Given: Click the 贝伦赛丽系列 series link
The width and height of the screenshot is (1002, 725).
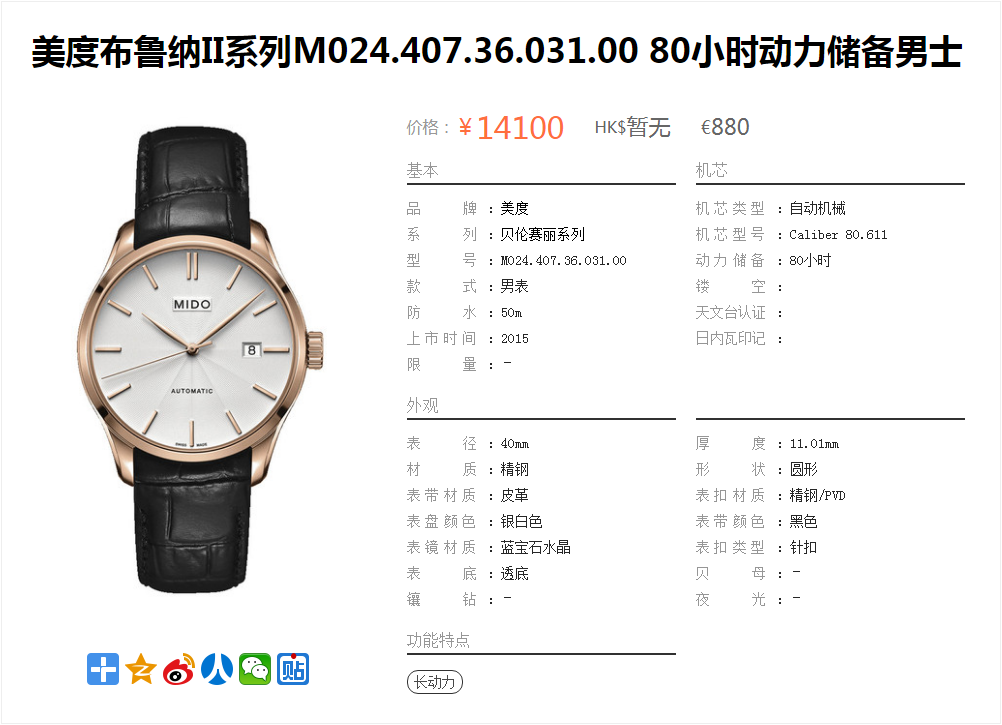Looking at the screenshot, I should (x=543, y=234).
